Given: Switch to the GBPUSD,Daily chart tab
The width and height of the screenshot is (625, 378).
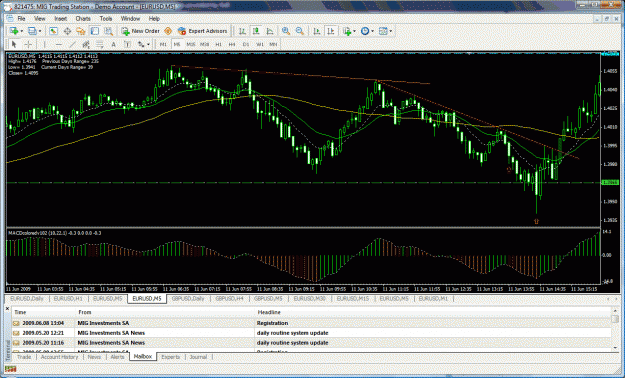Looking at the screenshot, I should coord(188,298).
